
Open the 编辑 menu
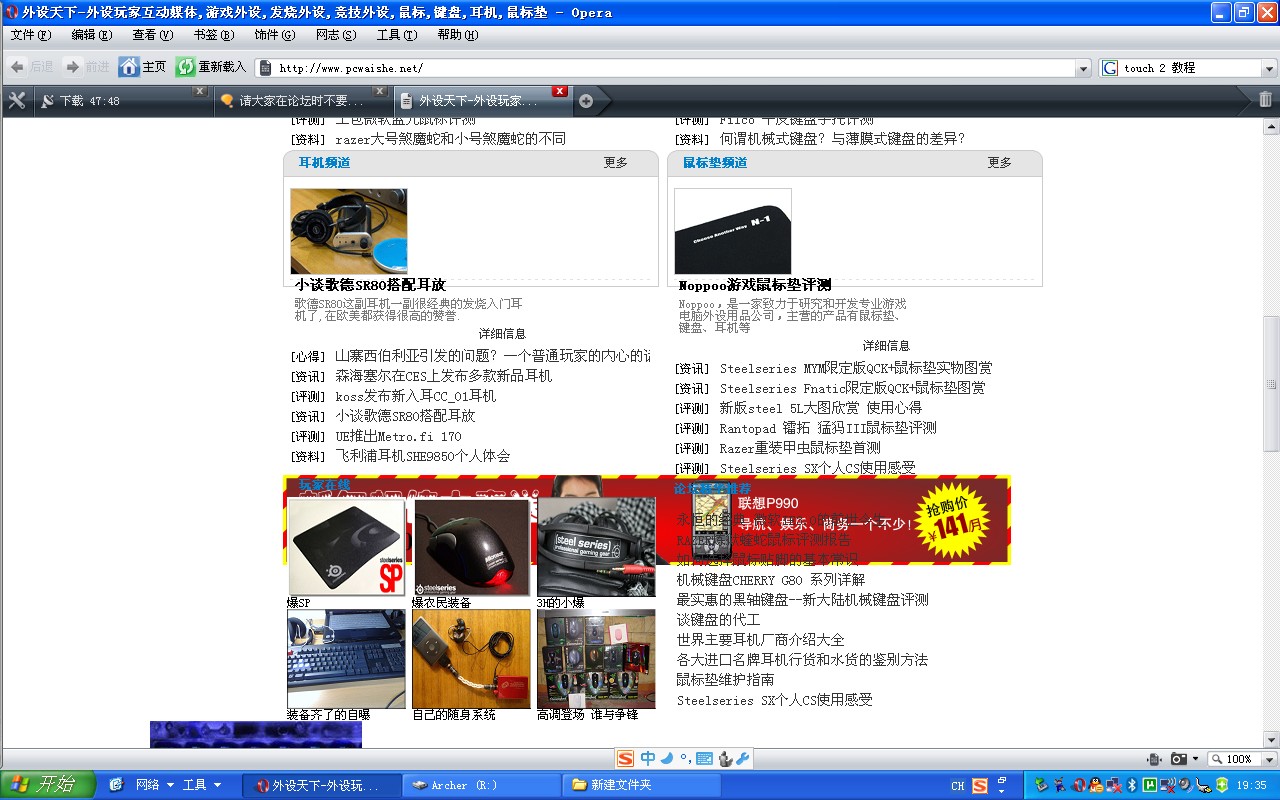(91, 35)
